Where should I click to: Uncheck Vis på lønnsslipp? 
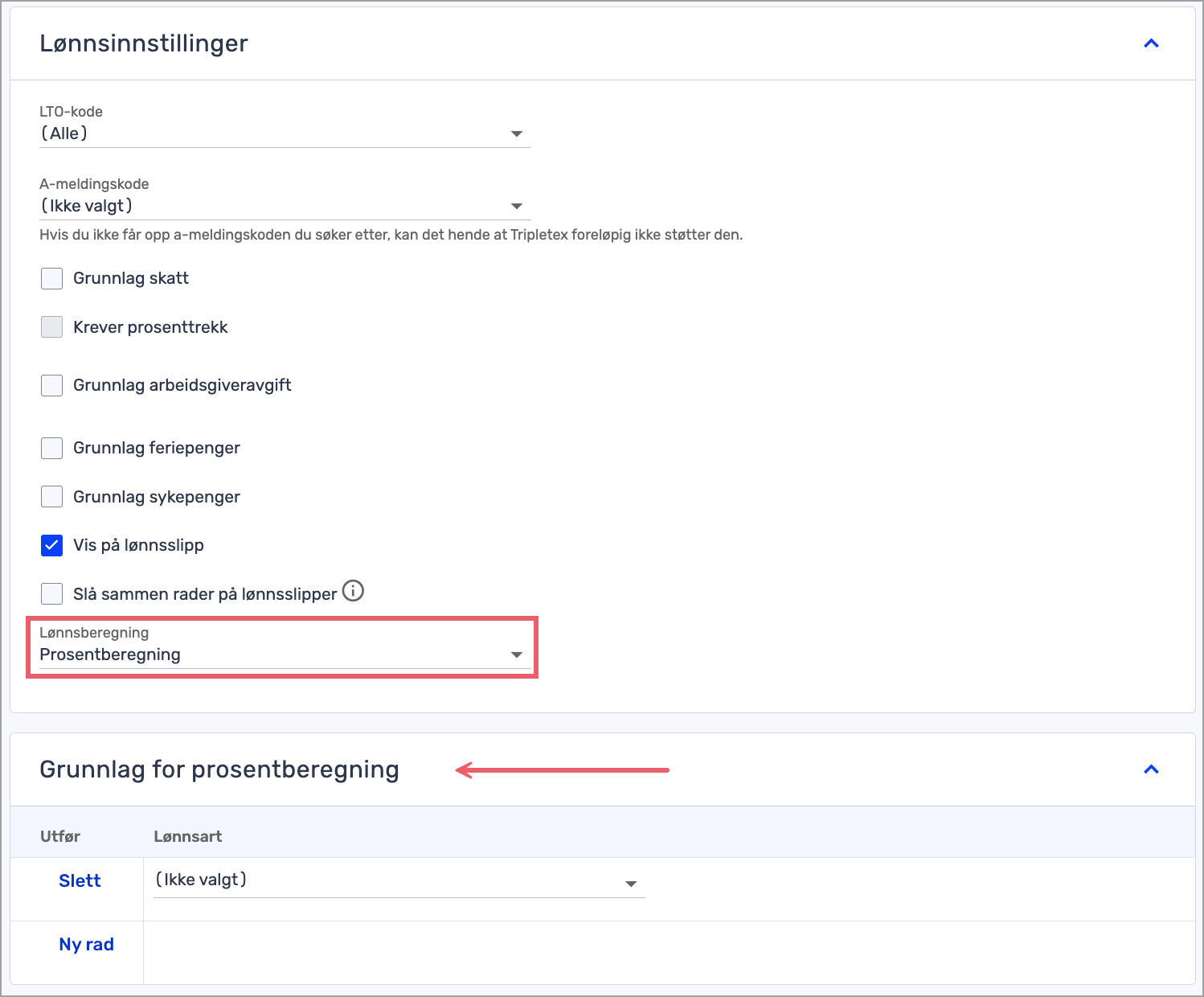51,546
